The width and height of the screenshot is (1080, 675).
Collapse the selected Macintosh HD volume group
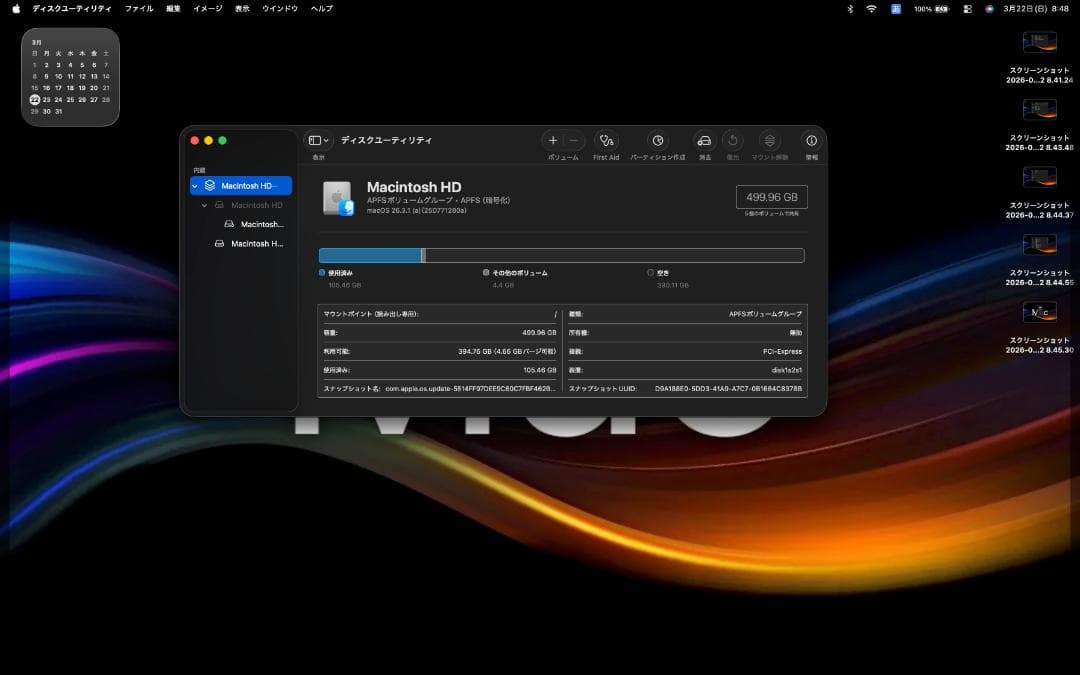pos(195,186)
